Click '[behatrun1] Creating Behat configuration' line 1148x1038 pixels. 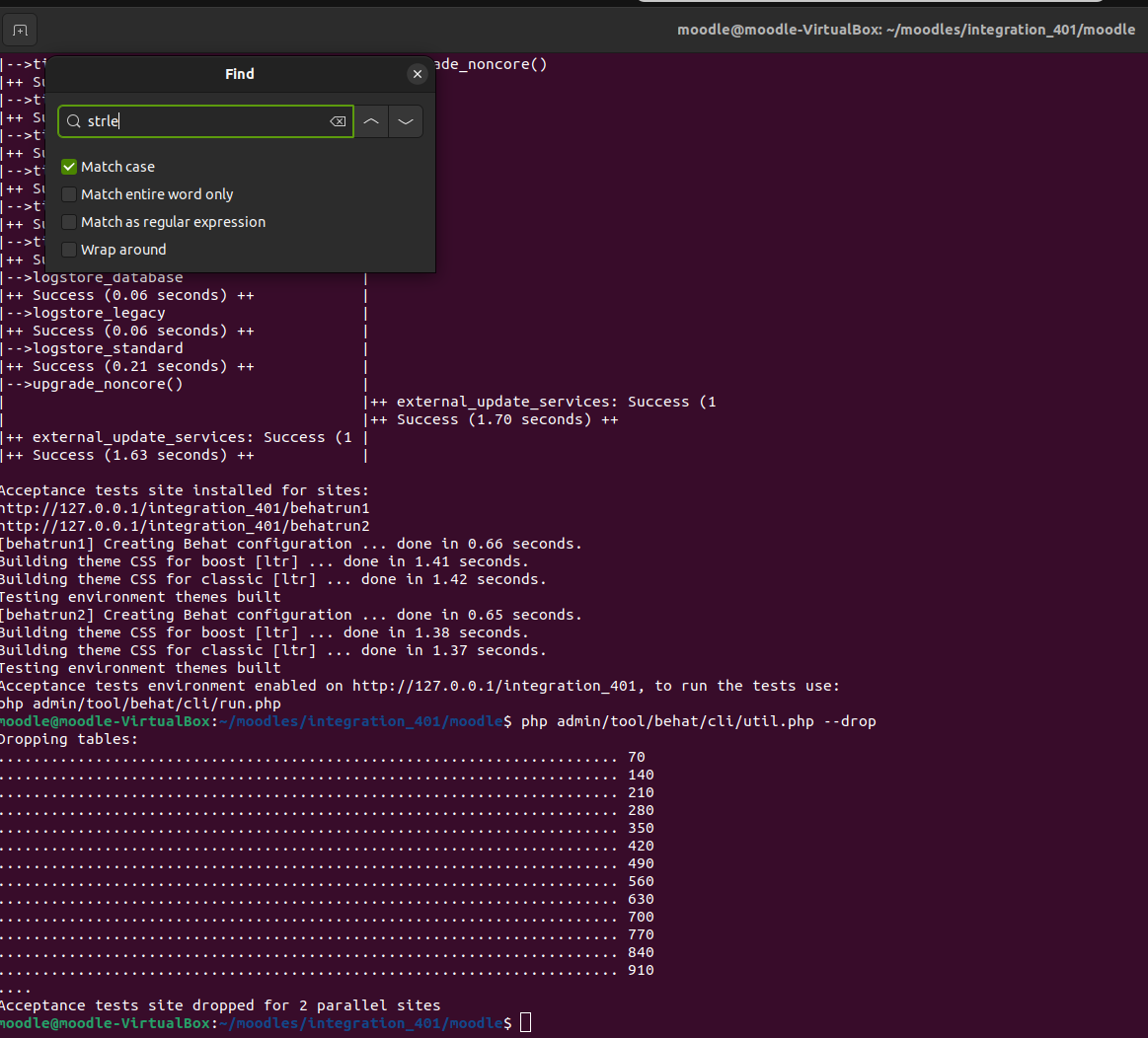[290, 545]
